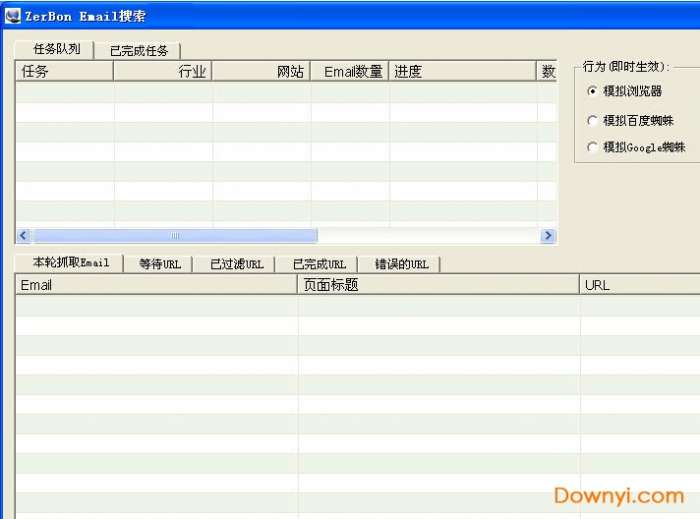This screenshot has height=519, width=700.
Task: Click the URL column header in results
Action: click(x=638, y=285)
